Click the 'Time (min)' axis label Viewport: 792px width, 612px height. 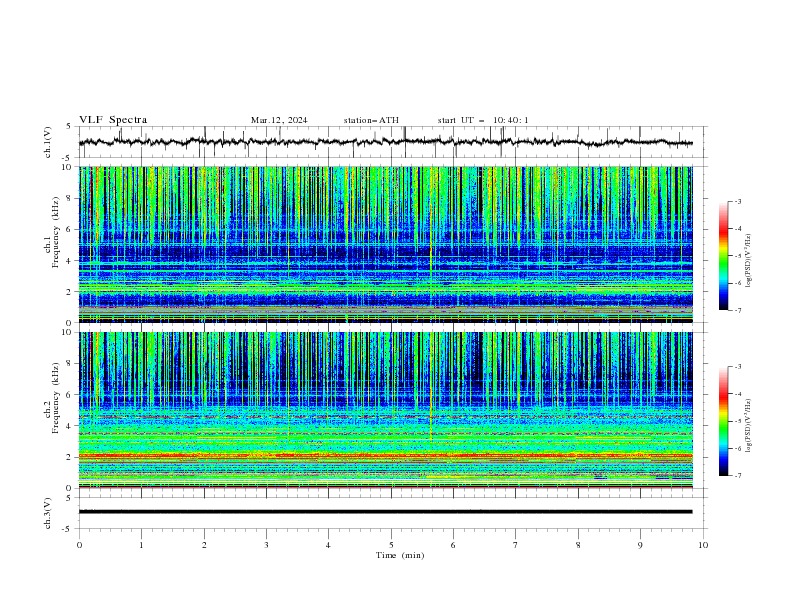[400, 555]
